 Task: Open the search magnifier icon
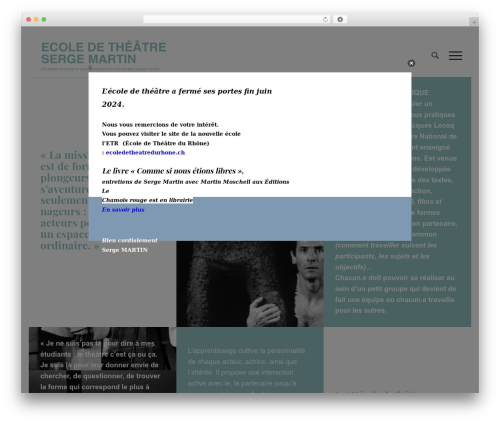tap(435, 55)
